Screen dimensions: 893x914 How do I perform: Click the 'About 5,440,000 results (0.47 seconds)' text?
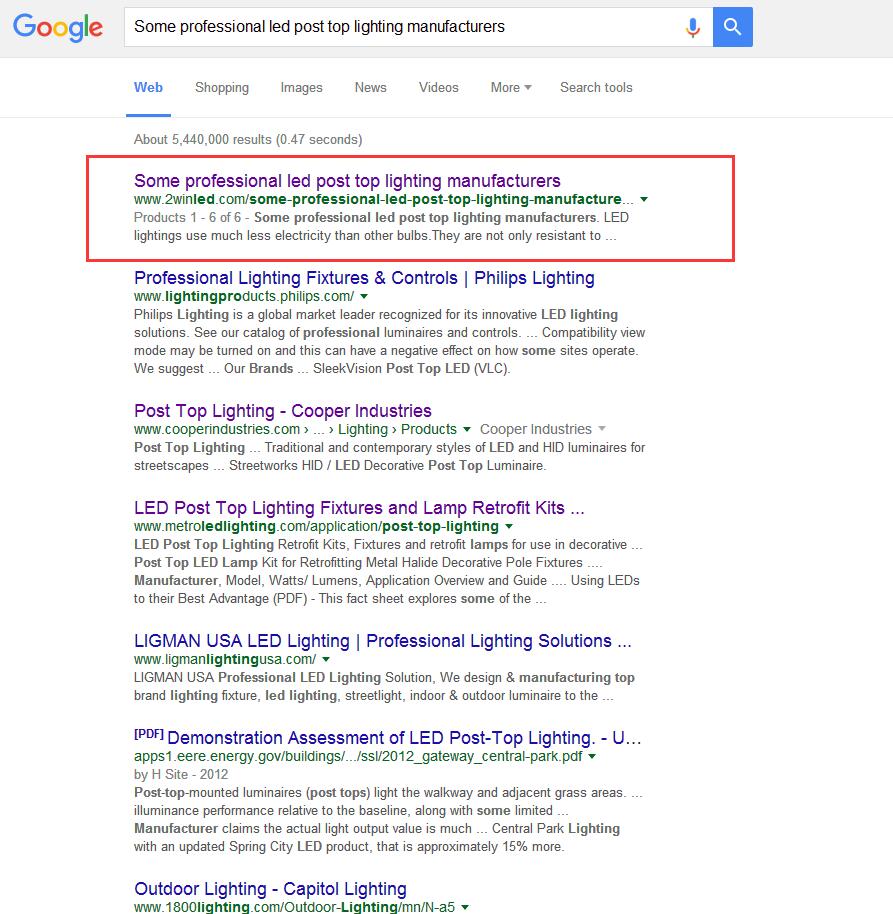pos(248,139)
